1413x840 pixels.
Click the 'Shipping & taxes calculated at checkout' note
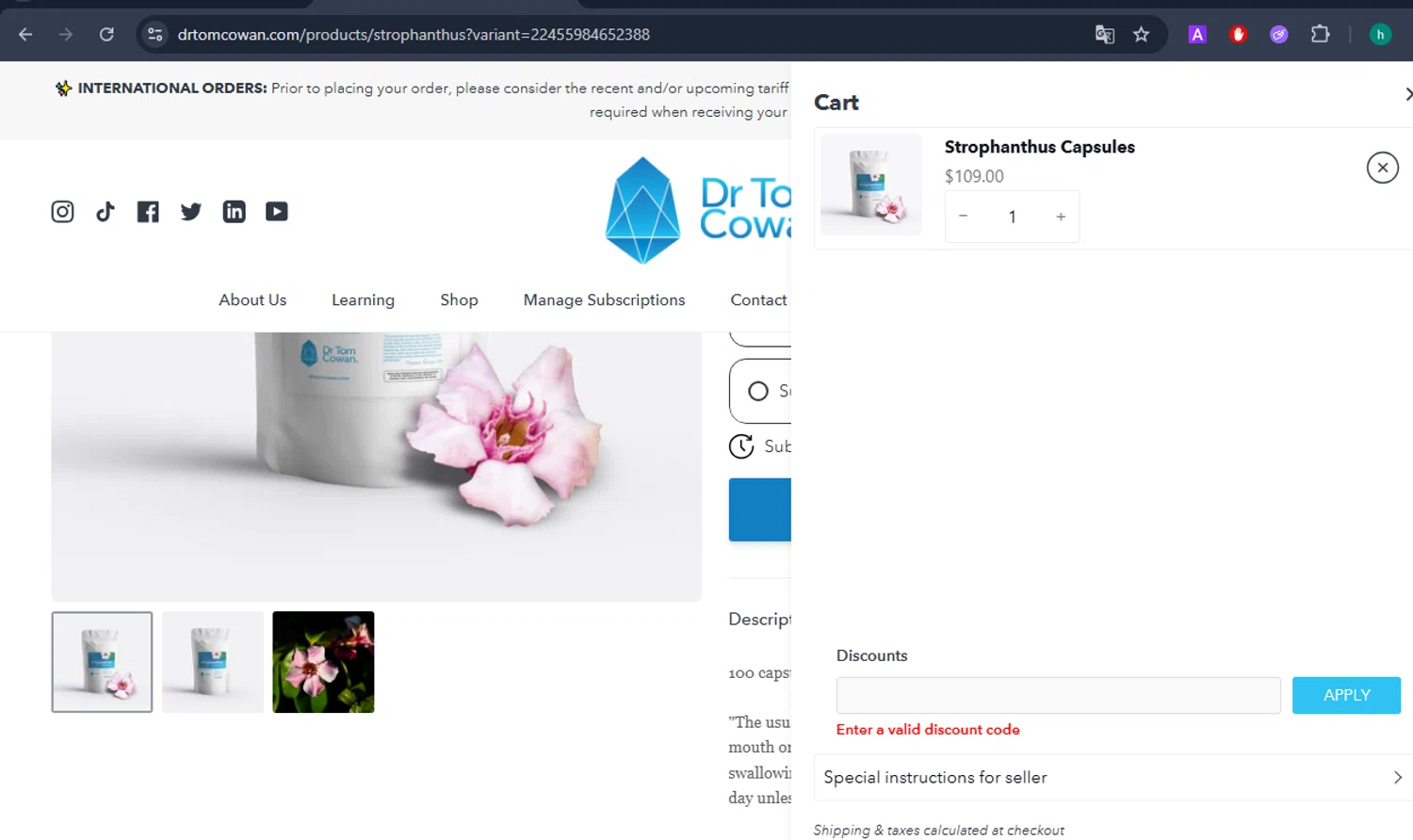tap(938, 830)
